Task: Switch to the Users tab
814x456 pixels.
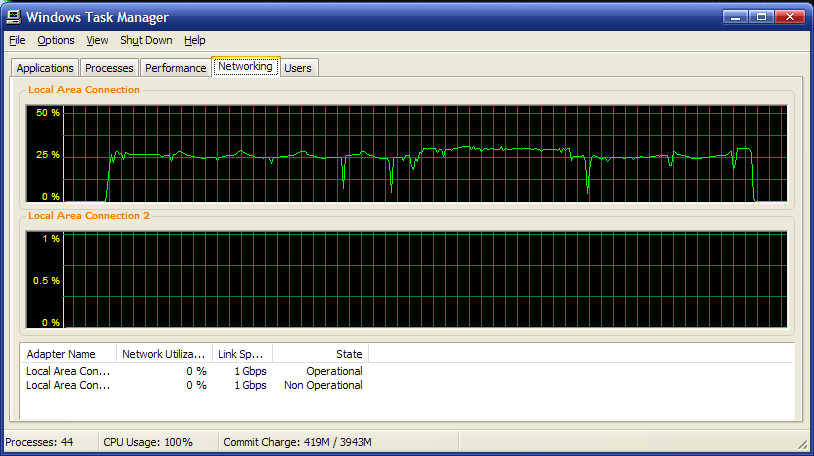Action: [298, 68]
